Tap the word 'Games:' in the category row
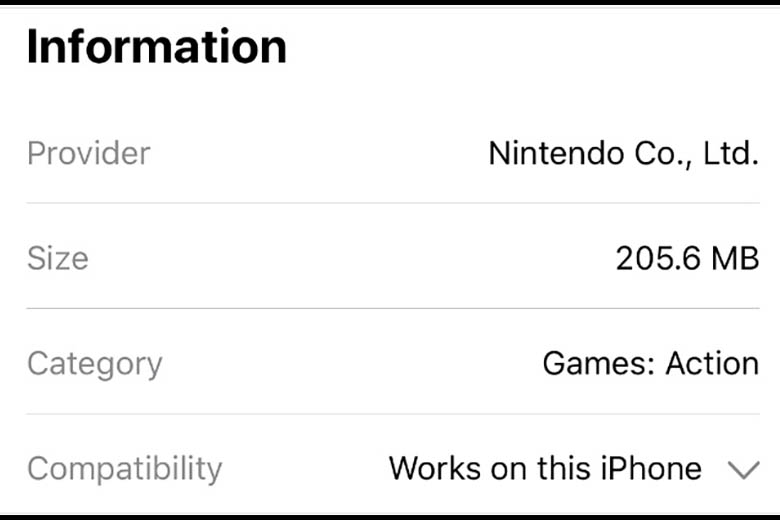 [x=599, y=363]
